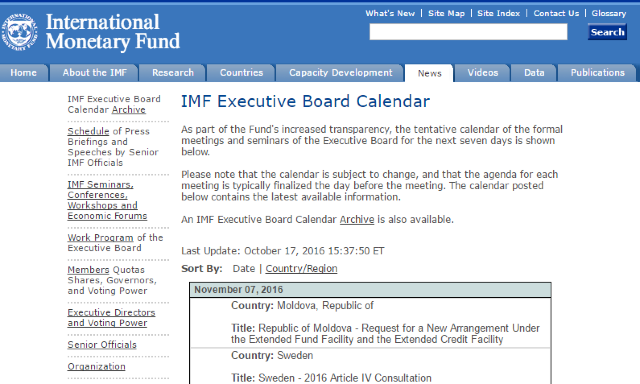
Task: Switch to the Countries tab
Action: (x=241, y=73)
